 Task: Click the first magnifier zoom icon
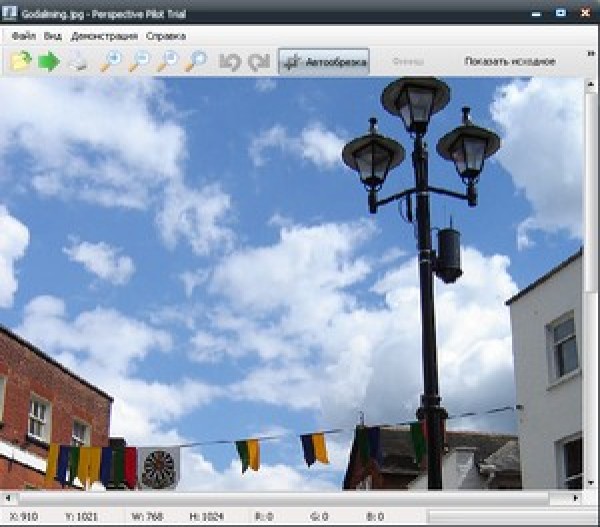tap(110, 62)
